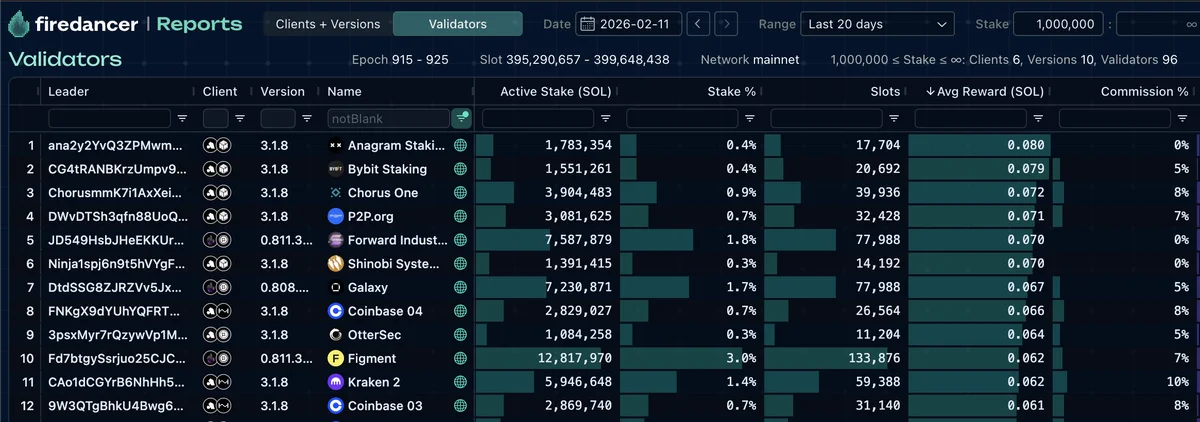Image resolution: width=1200 pixels, height=422 pixels.
Task: Click the validator name Chorus One
Action: (x=383, y=192)
